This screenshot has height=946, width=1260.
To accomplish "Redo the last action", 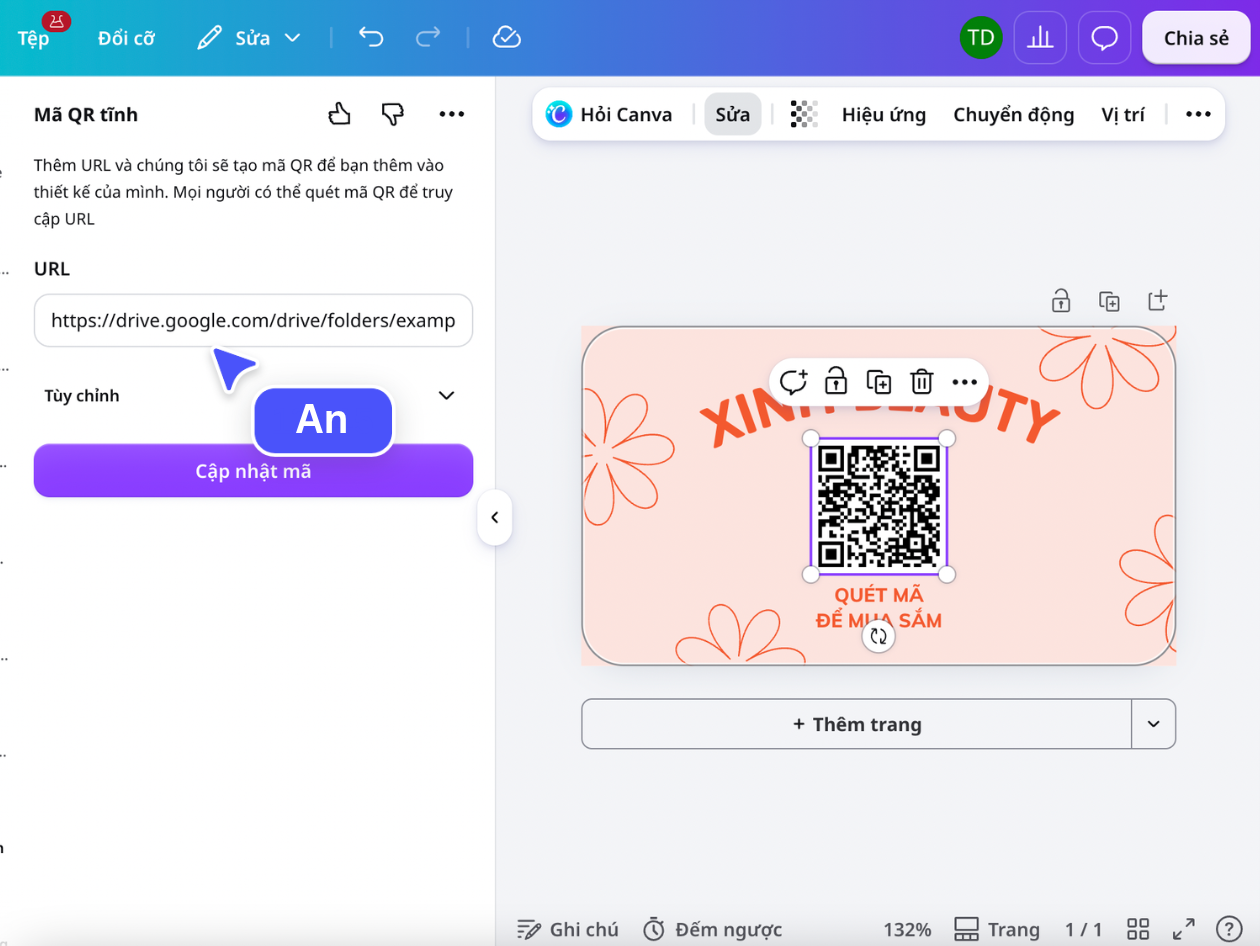I will click(x=428, y=38).
